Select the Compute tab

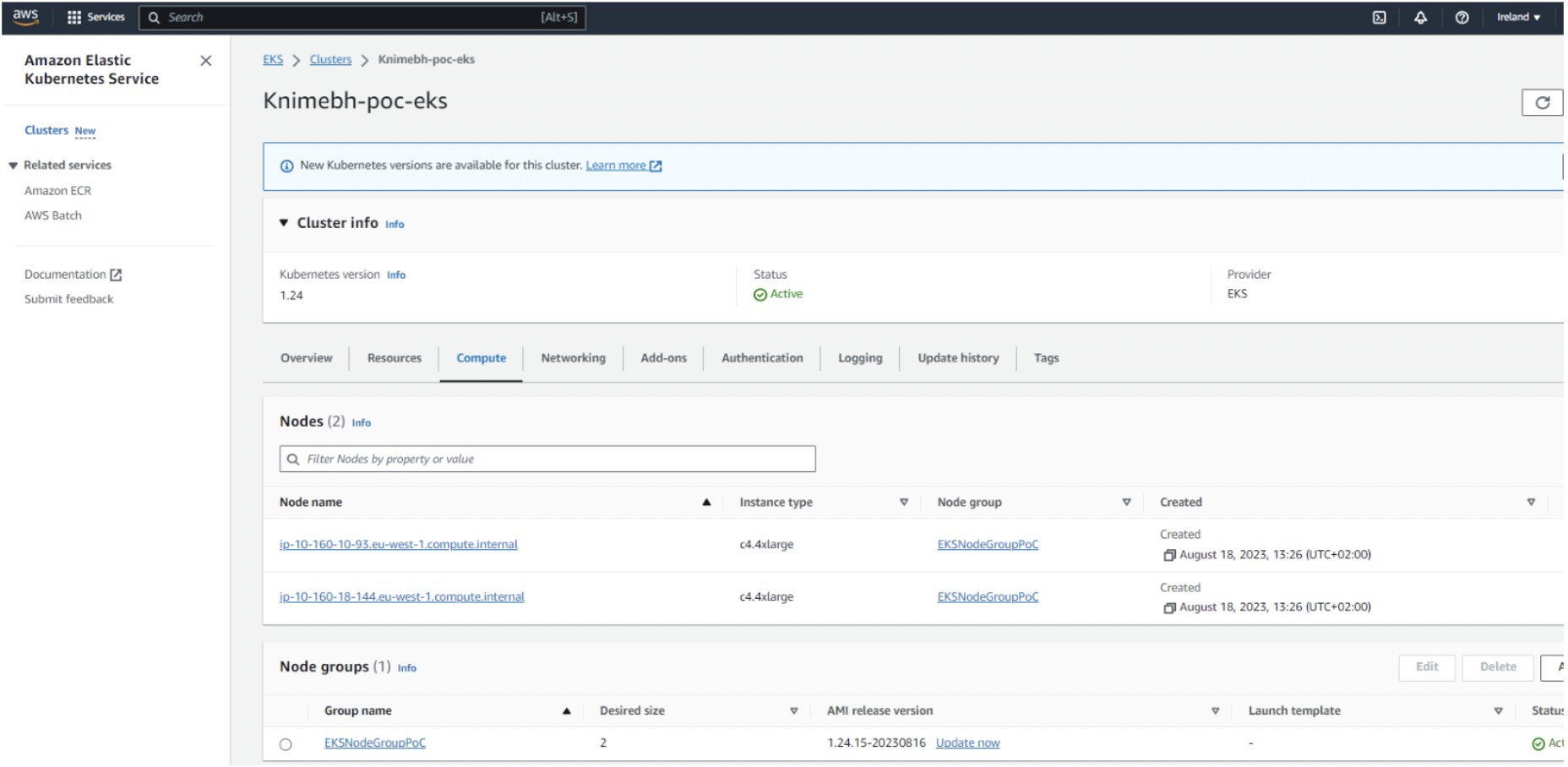(481, 358)
